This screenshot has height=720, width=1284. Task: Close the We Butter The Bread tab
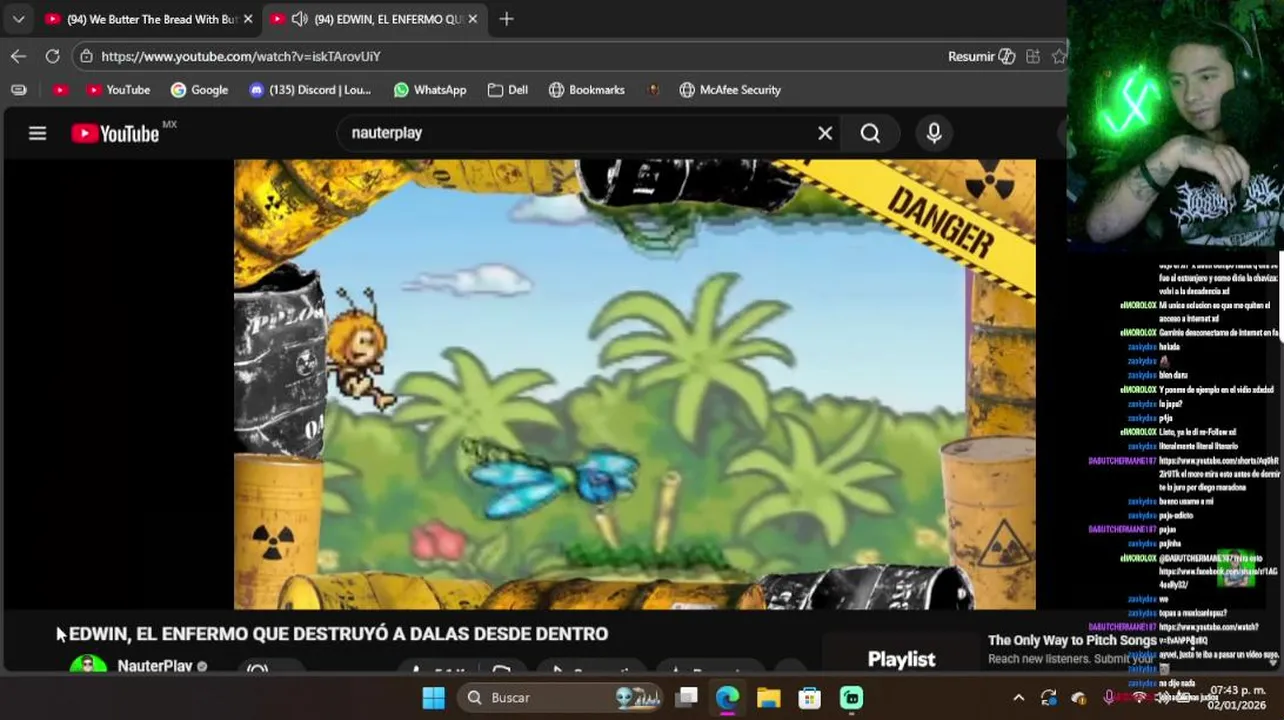pos(248,19)
